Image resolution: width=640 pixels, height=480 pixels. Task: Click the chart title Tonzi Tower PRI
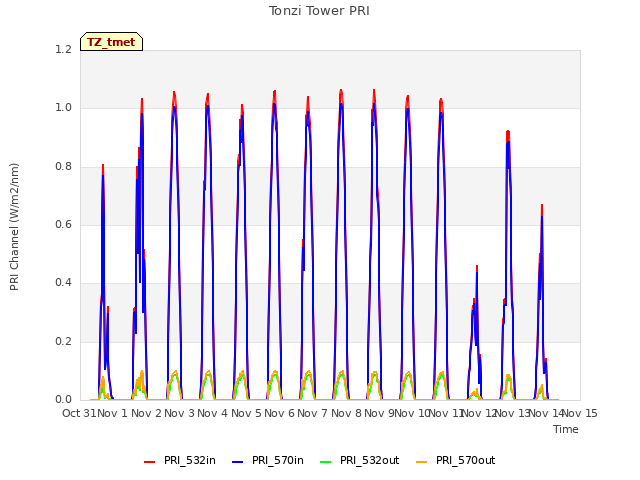(x=319, y=11)
